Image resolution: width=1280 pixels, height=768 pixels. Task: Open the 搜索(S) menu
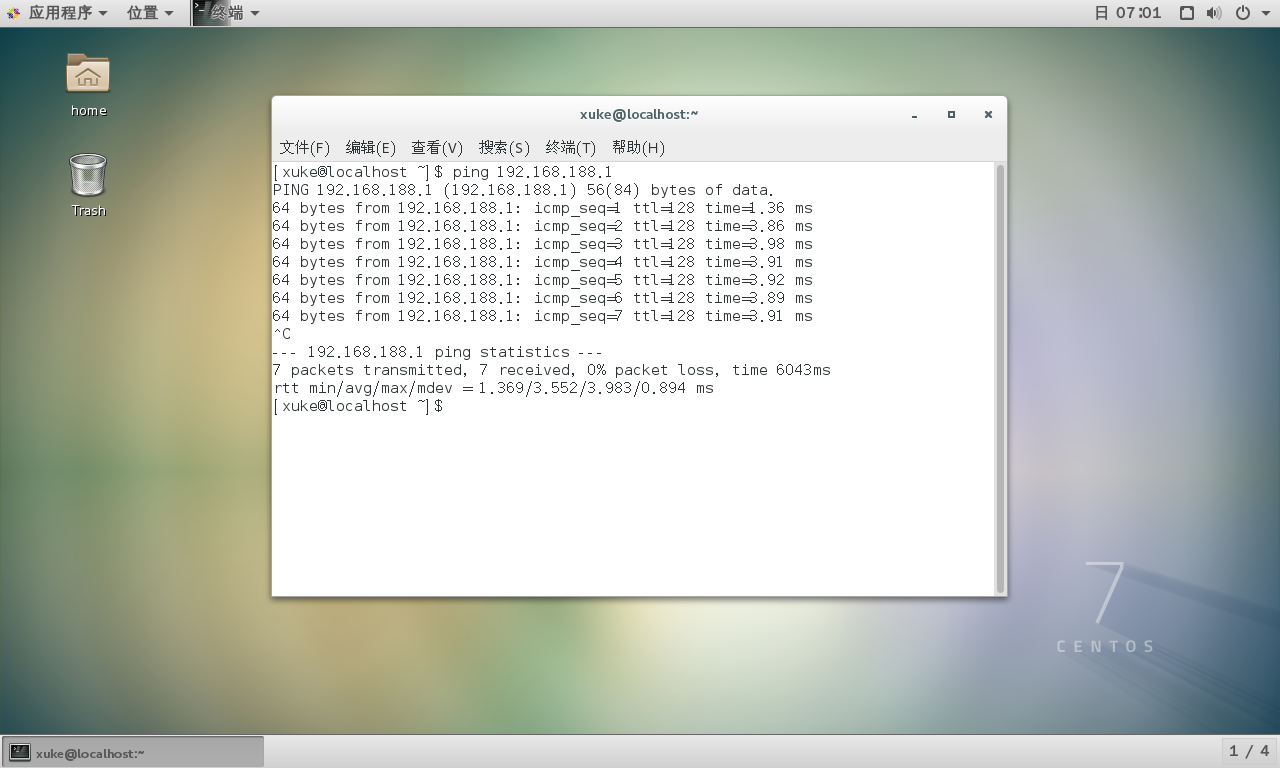pos(504,147)
